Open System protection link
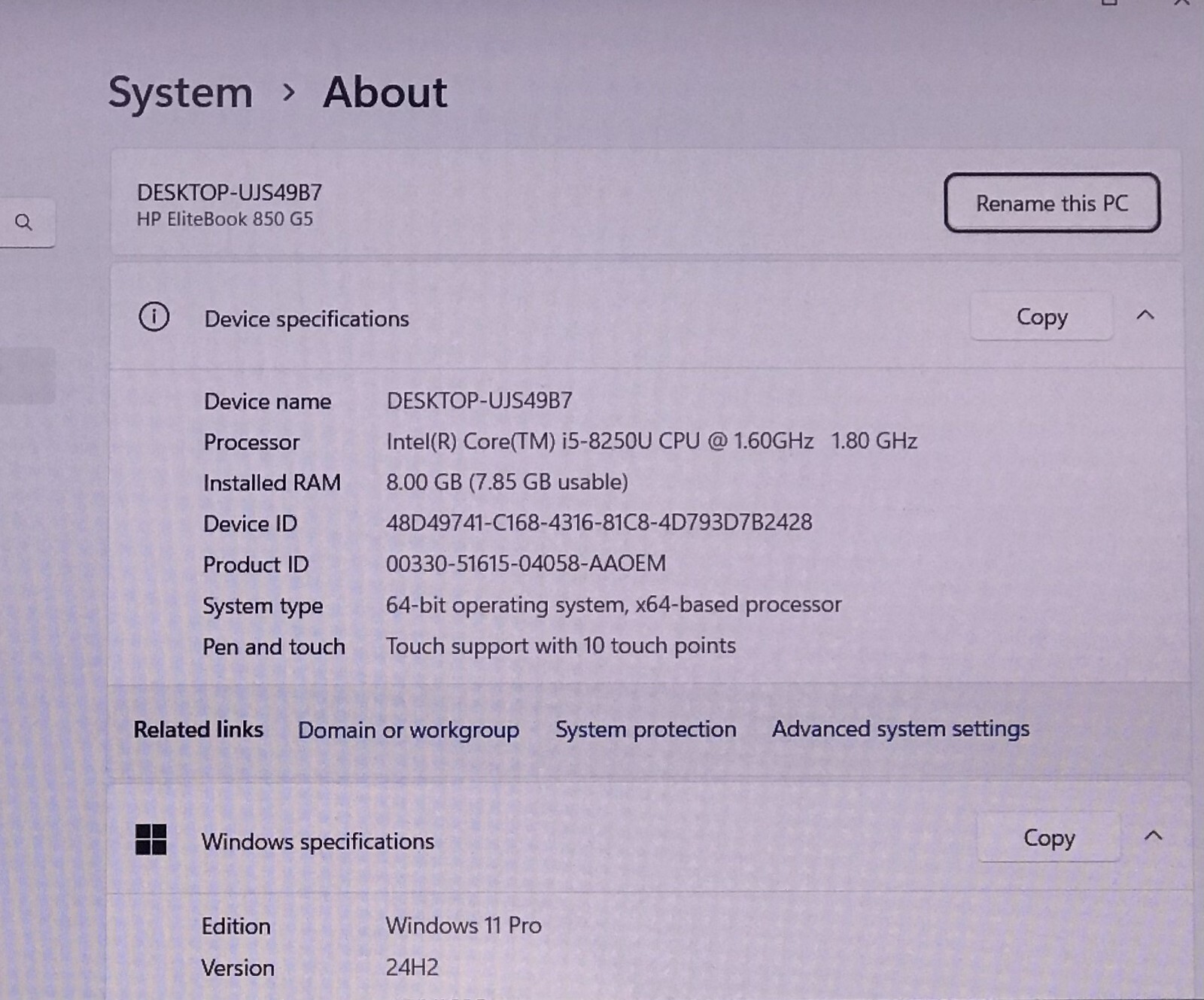 pyautogui.click(x=646, y=729)
